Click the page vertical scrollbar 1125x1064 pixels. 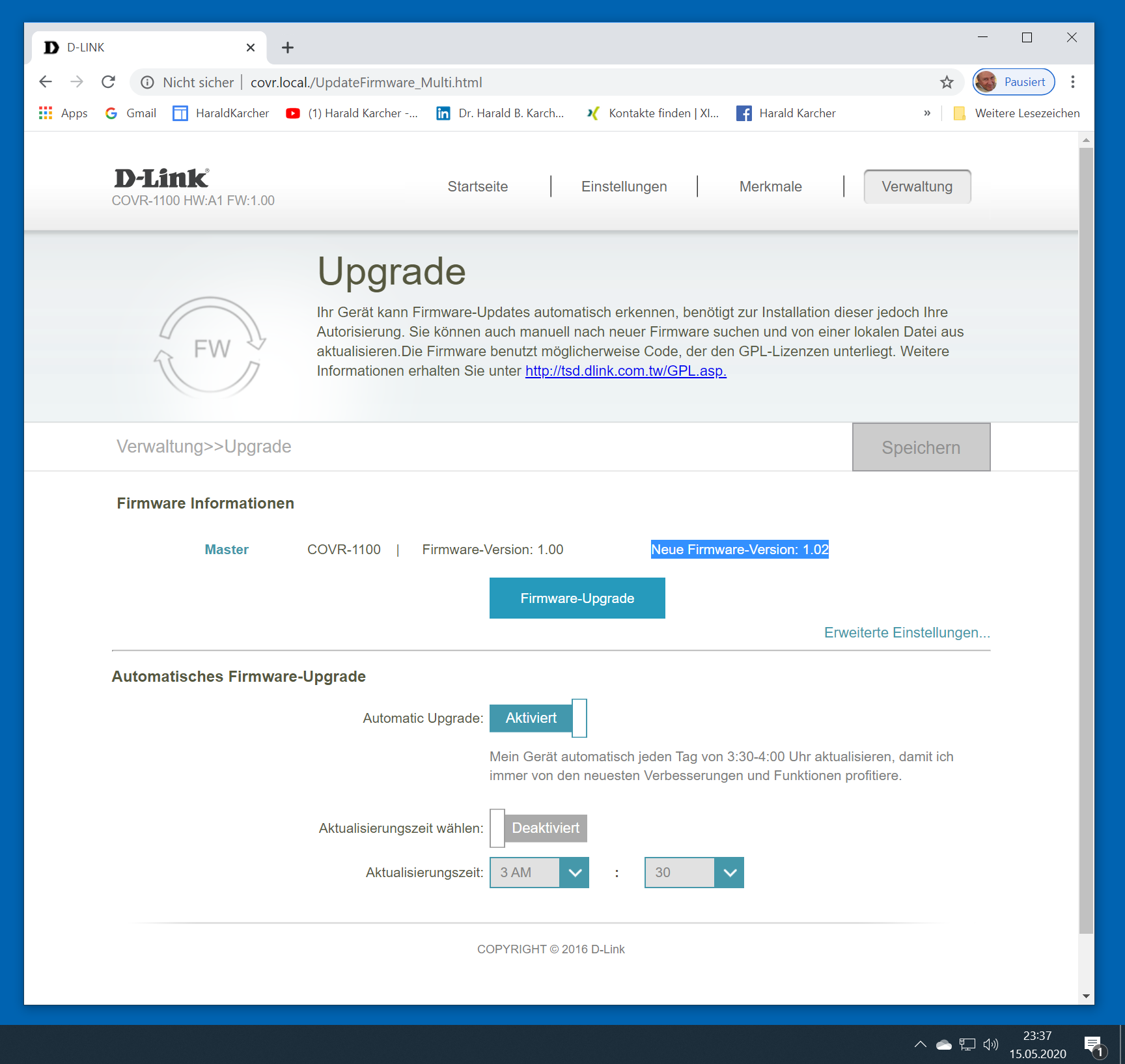(1086, 540)
